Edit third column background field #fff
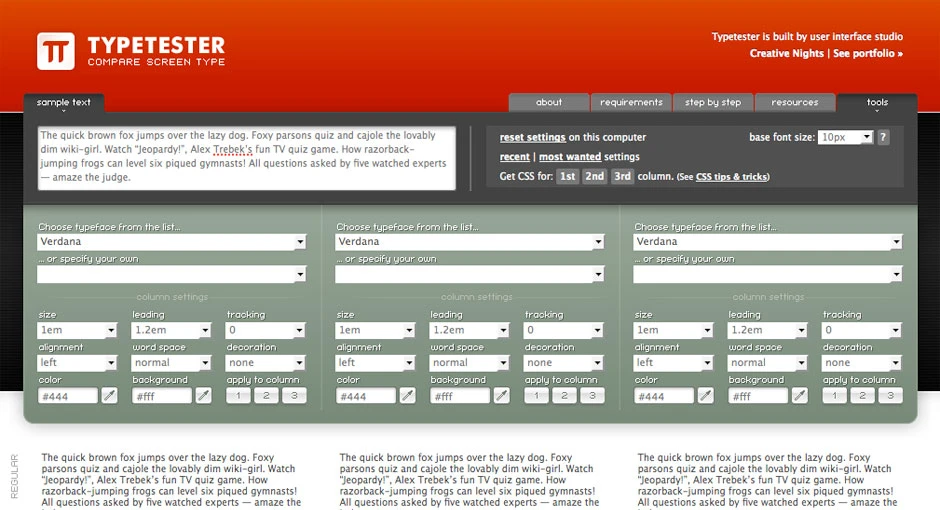 pyautogui.click(x=758, y=396)
